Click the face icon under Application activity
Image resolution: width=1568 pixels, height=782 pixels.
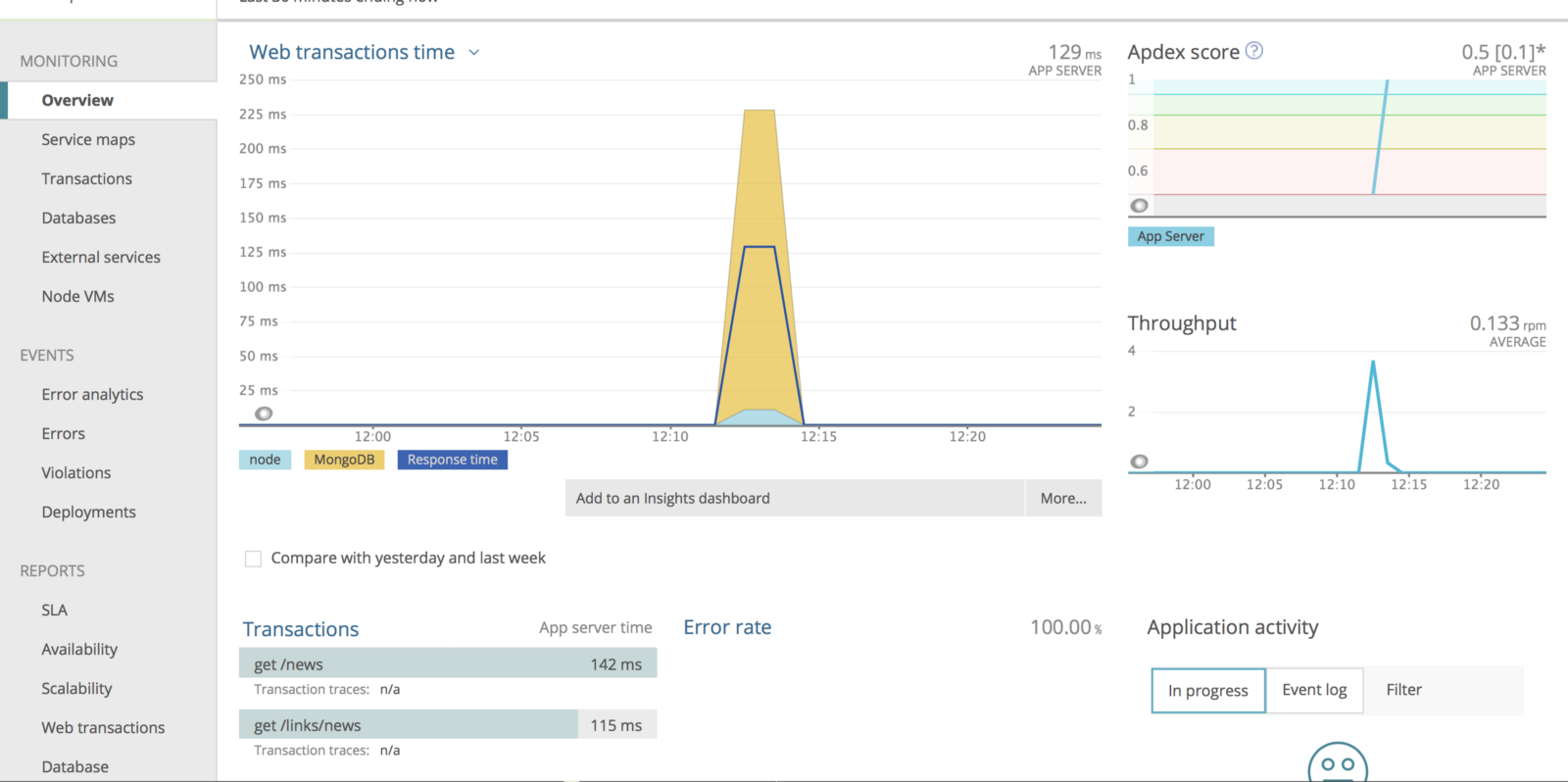click(1337, 764)
